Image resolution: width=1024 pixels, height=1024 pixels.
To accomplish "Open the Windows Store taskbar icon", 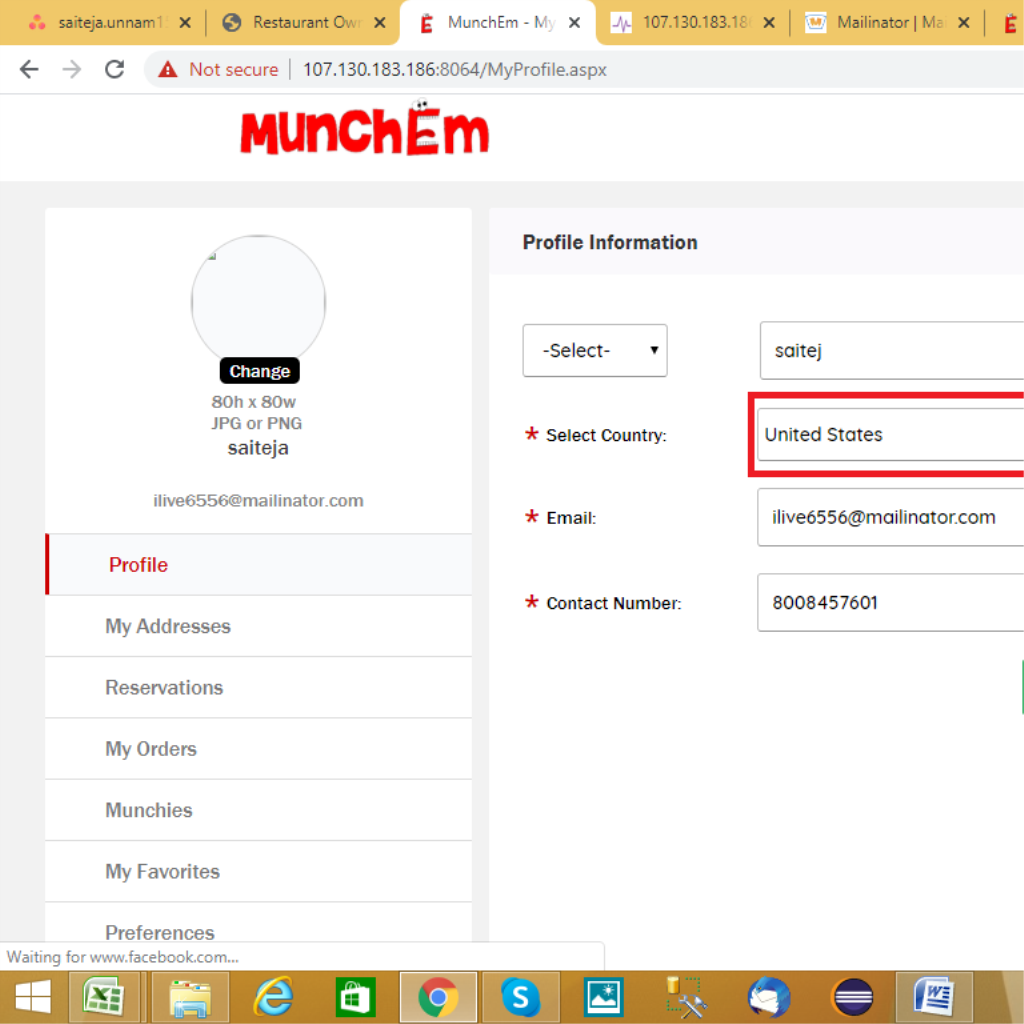I will 355,996.
